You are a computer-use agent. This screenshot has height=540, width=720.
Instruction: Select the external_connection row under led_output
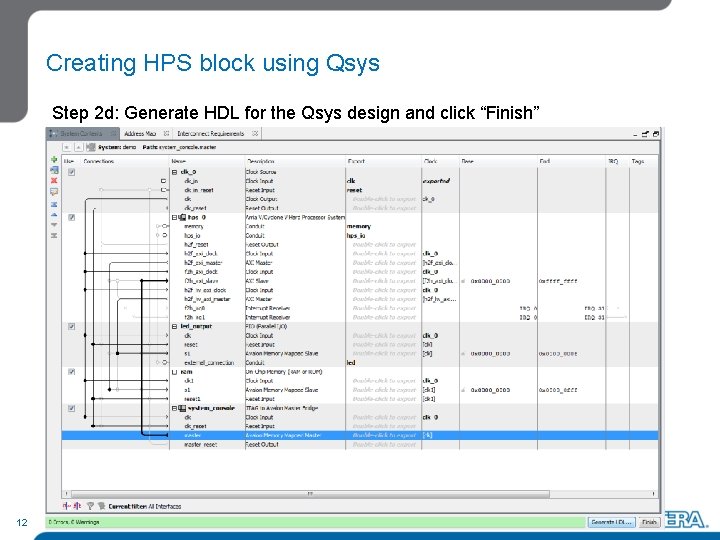pyautogui.click(x=360, y=363)
